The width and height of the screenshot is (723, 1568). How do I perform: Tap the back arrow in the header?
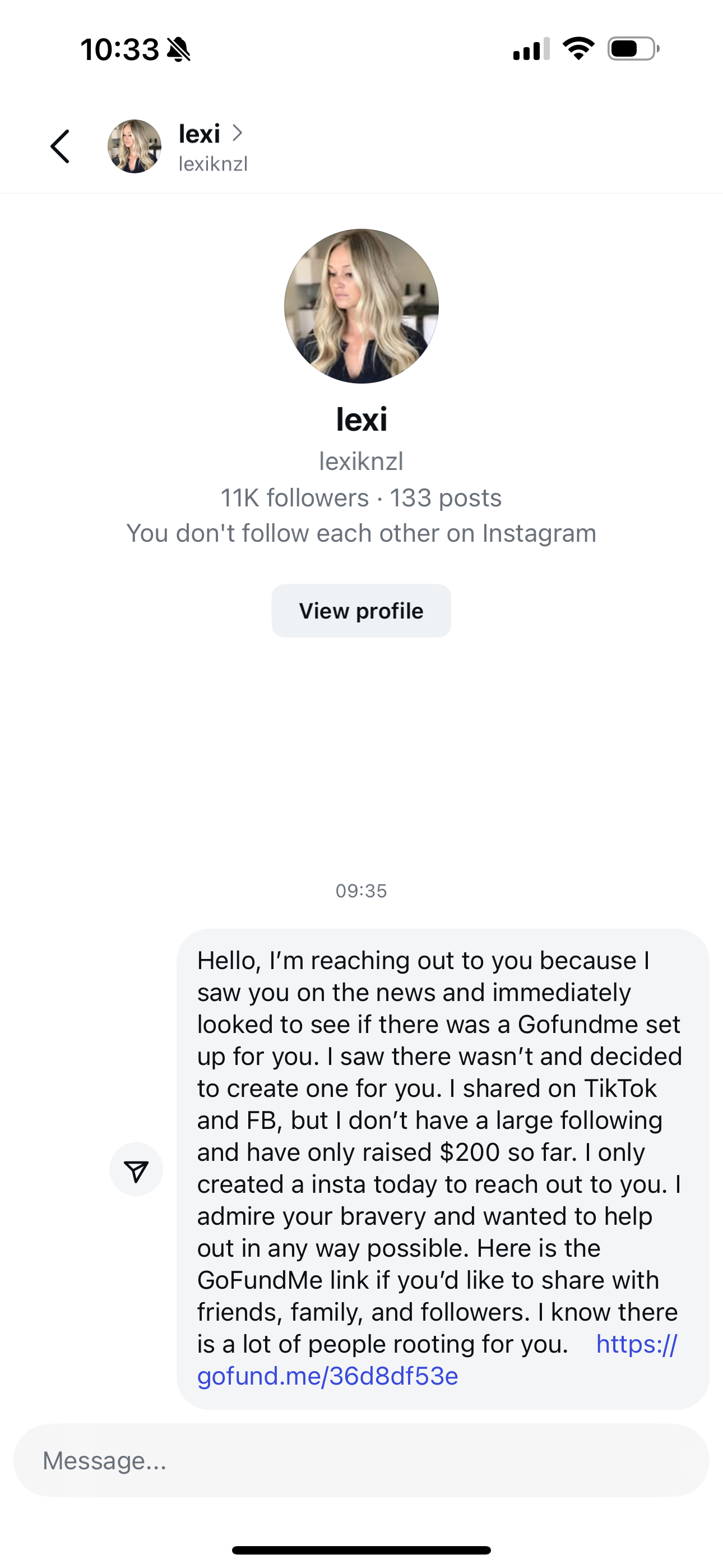(61, 146)
